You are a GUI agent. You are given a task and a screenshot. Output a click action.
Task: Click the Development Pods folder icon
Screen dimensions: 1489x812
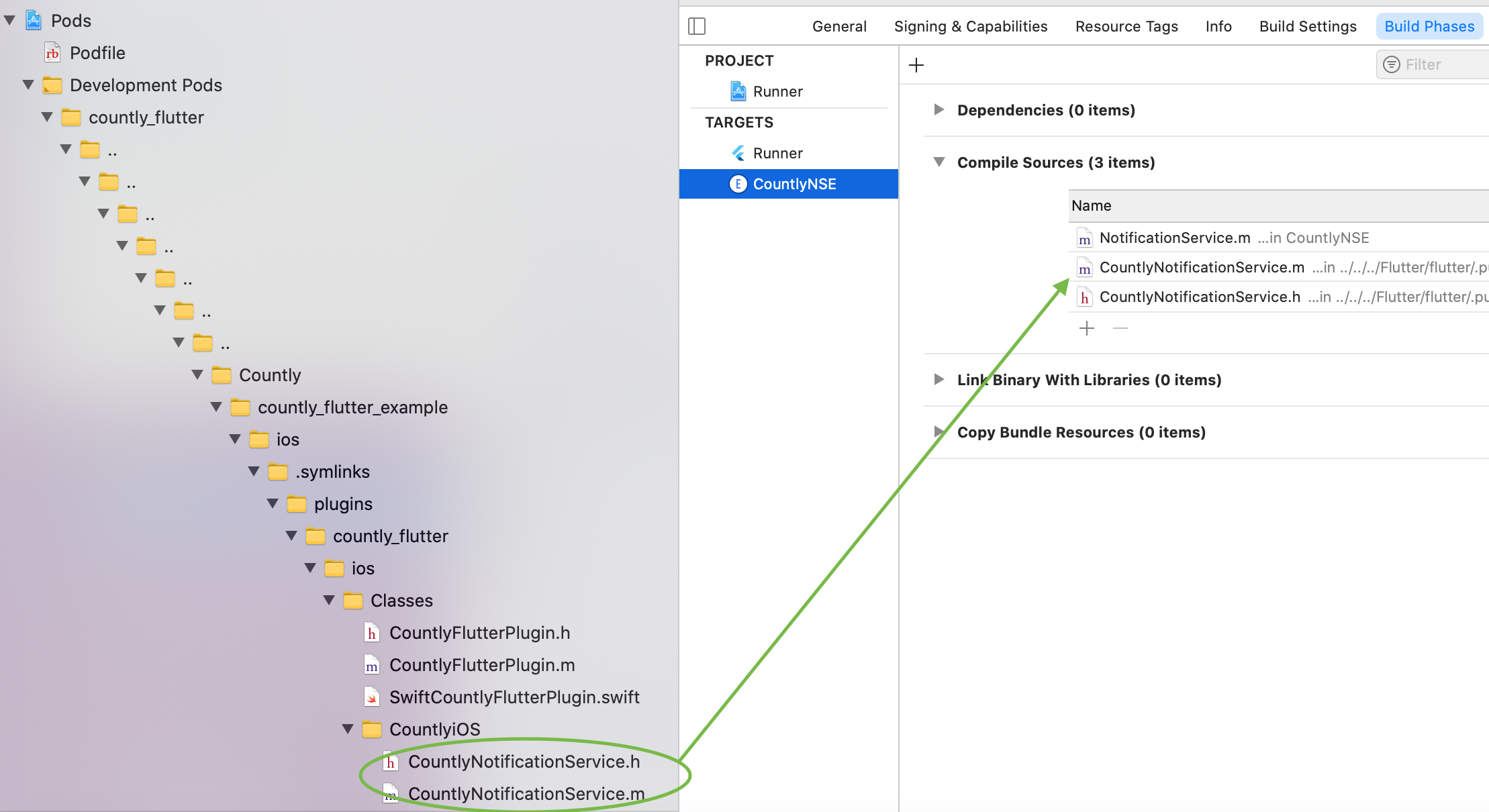[x=52, y=85]
